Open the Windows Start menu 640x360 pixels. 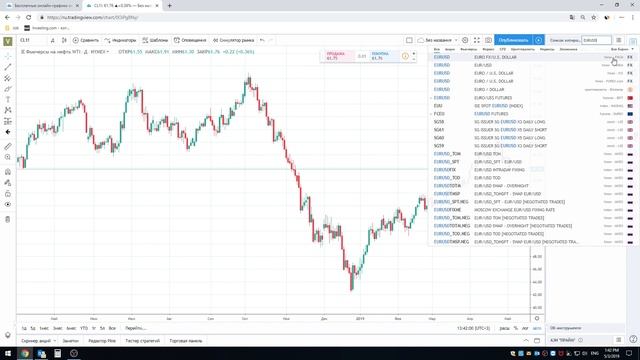[x=8, y=353]
